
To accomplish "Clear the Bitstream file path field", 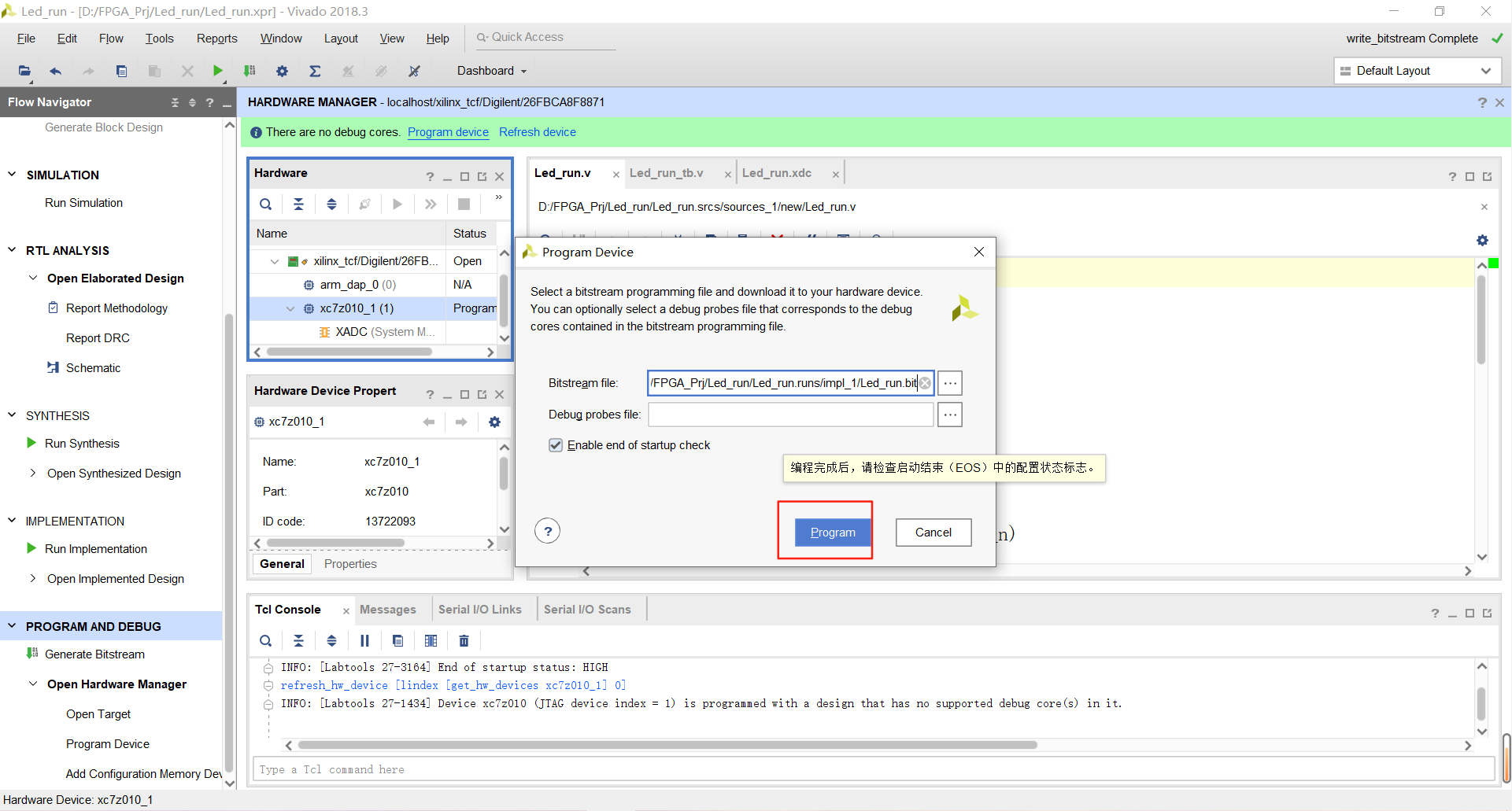I will pos(925,383).
